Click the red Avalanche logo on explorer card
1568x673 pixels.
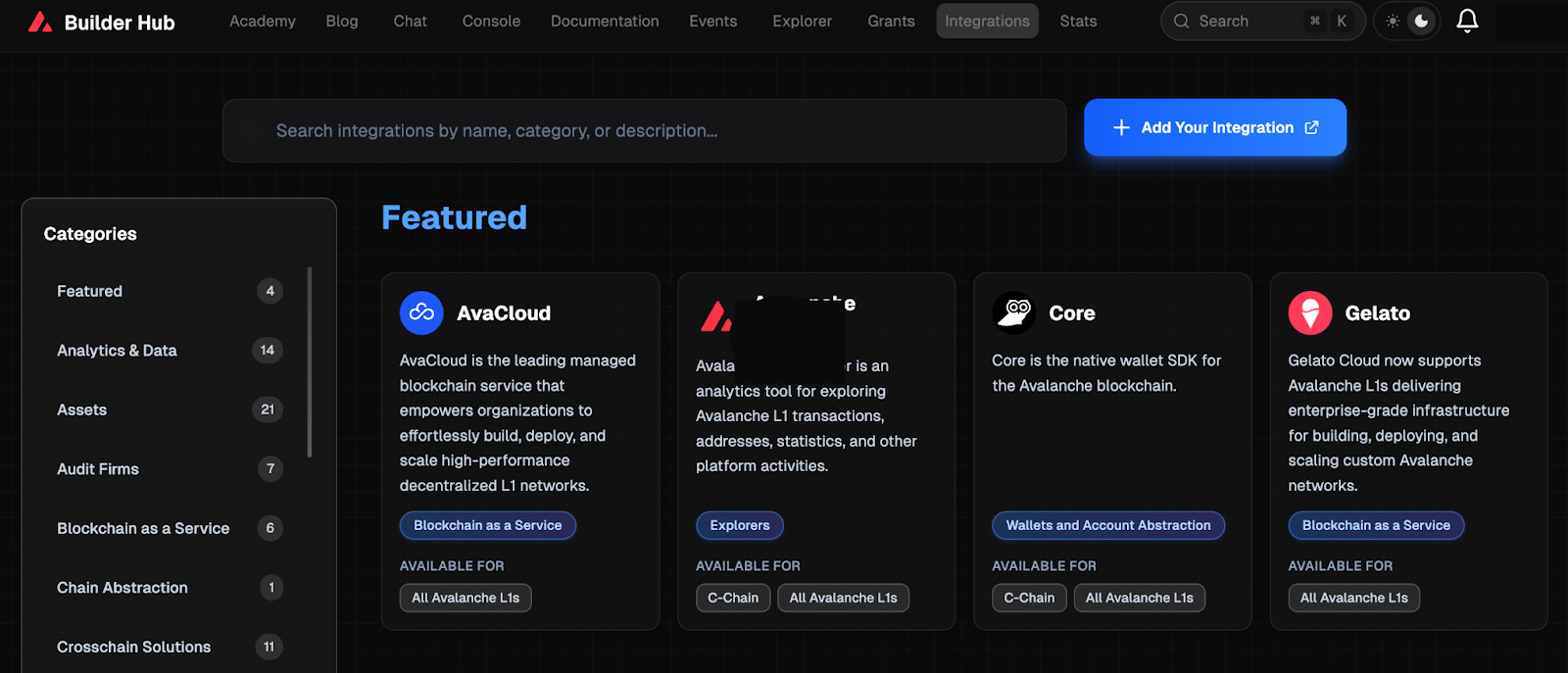(x=715, y=315)
